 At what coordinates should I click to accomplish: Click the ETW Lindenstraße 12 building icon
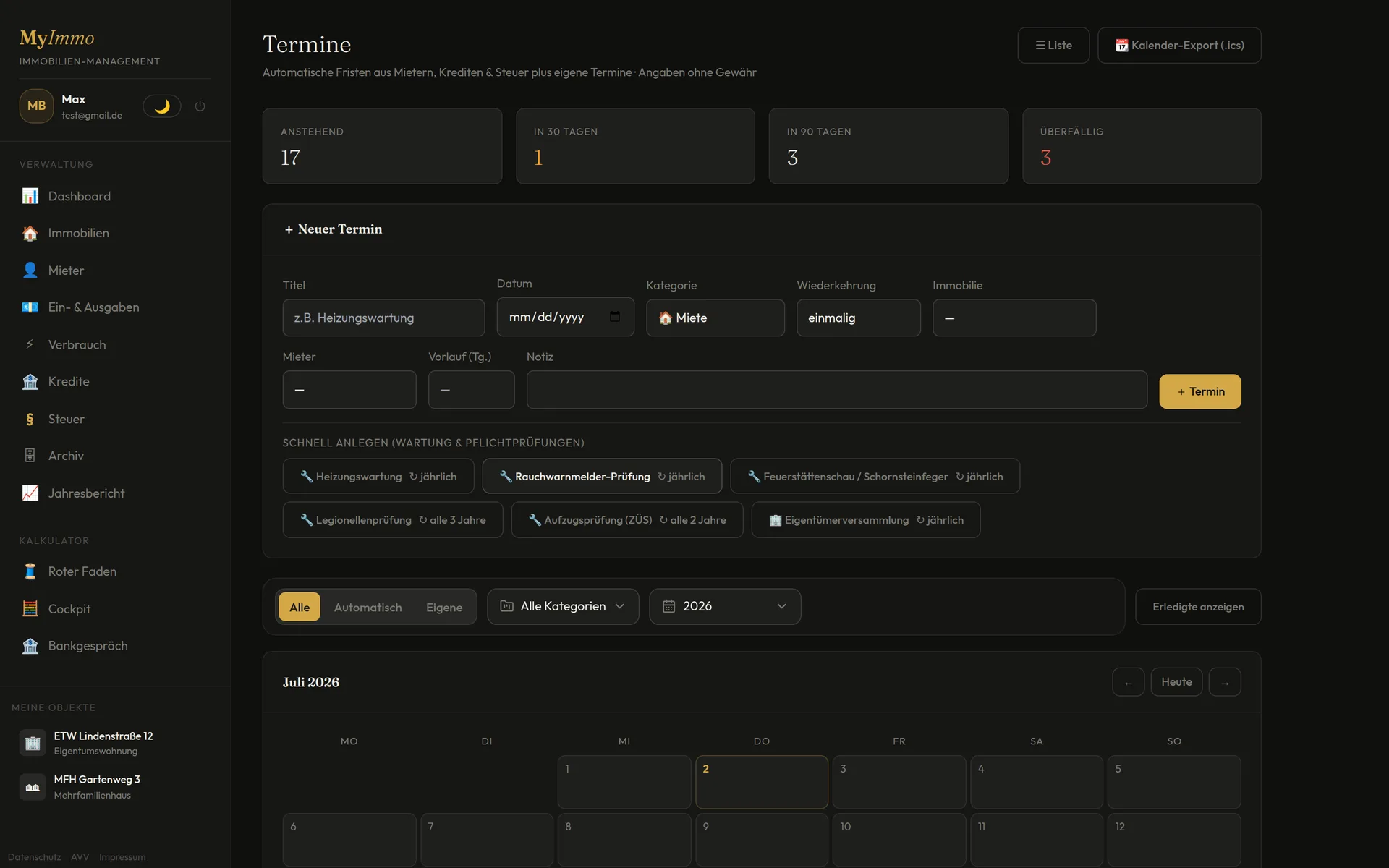(33, 743)
